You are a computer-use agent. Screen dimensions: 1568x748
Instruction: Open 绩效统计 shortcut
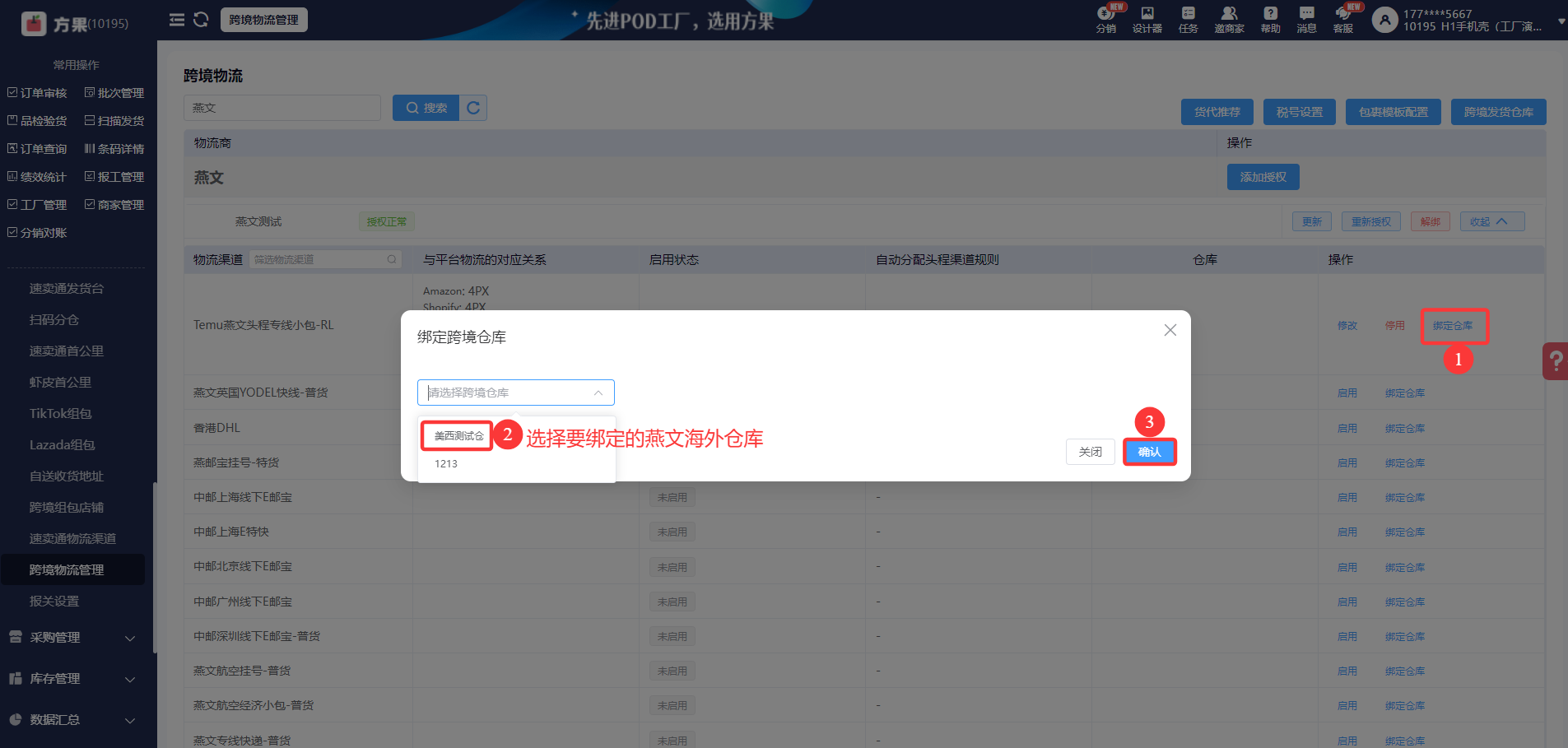[x=37, y=177]
